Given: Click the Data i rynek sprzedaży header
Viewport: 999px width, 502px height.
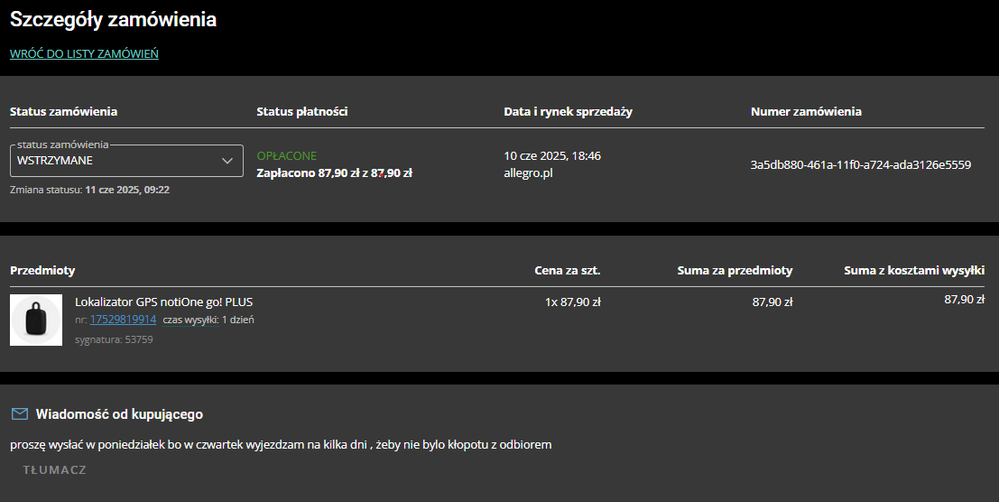Looking at the screenshot, I should pyautogui.click(x=568, y=112).
